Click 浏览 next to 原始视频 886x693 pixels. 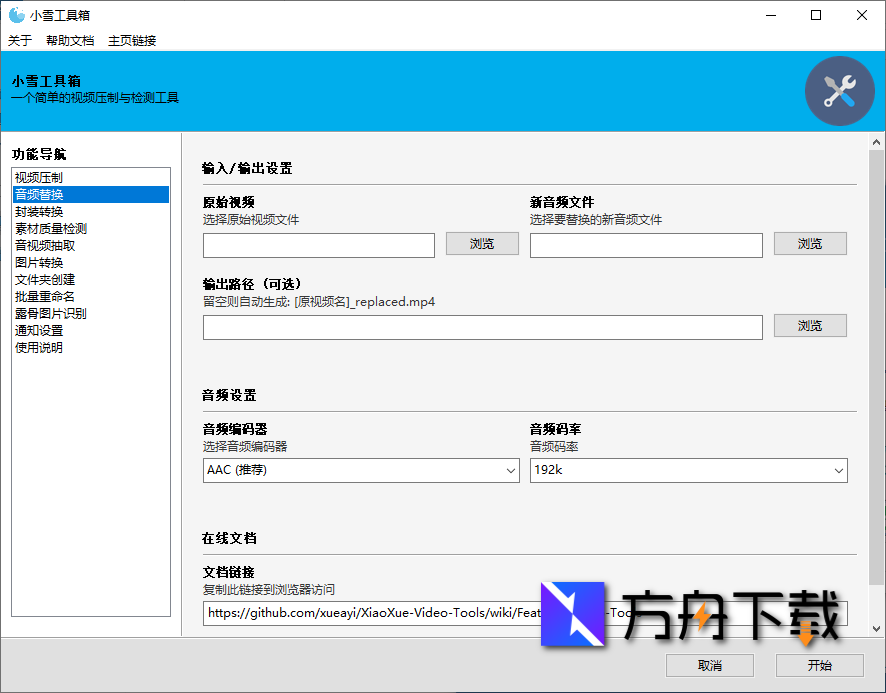click(482, 243)
